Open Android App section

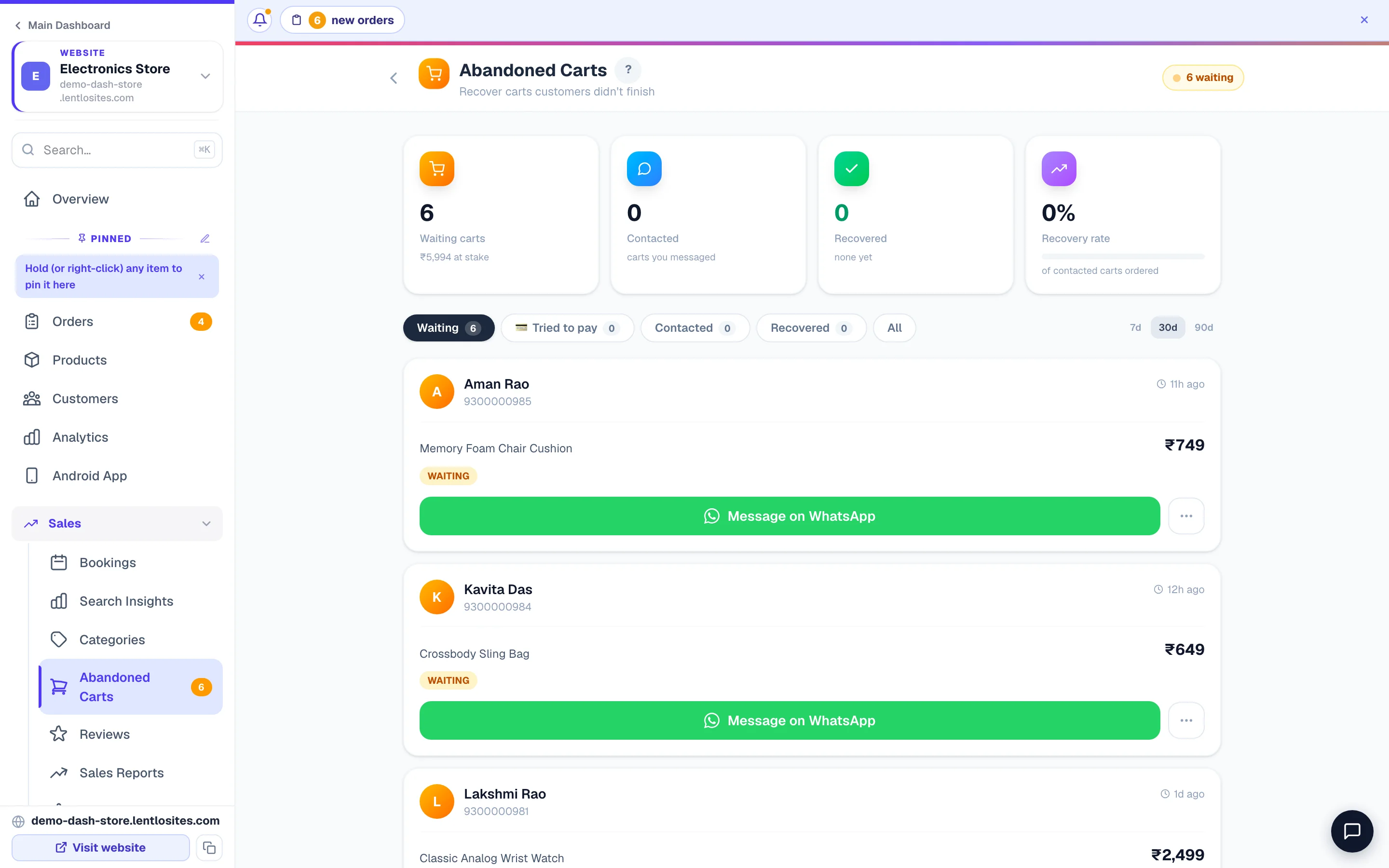117,476
